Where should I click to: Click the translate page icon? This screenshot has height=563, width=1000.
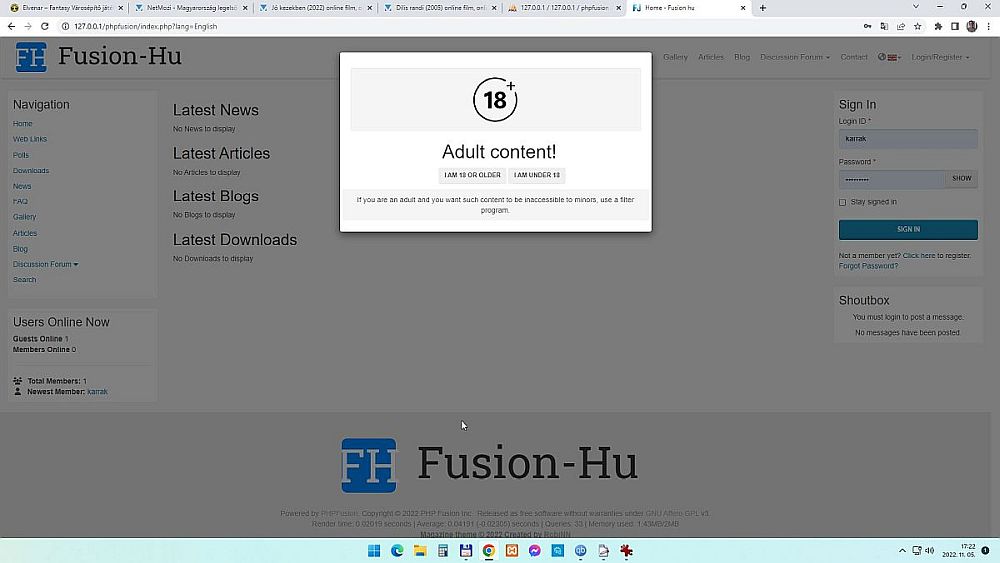[x=885, y=26]
